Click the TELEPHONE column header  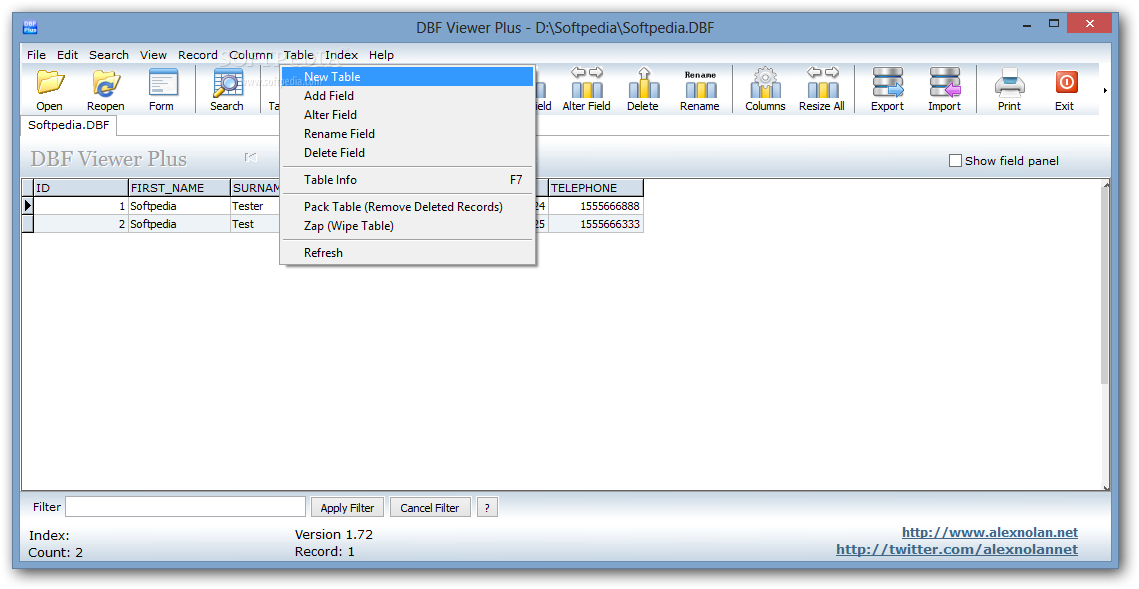pyautogui.click(x=596, y=188)
